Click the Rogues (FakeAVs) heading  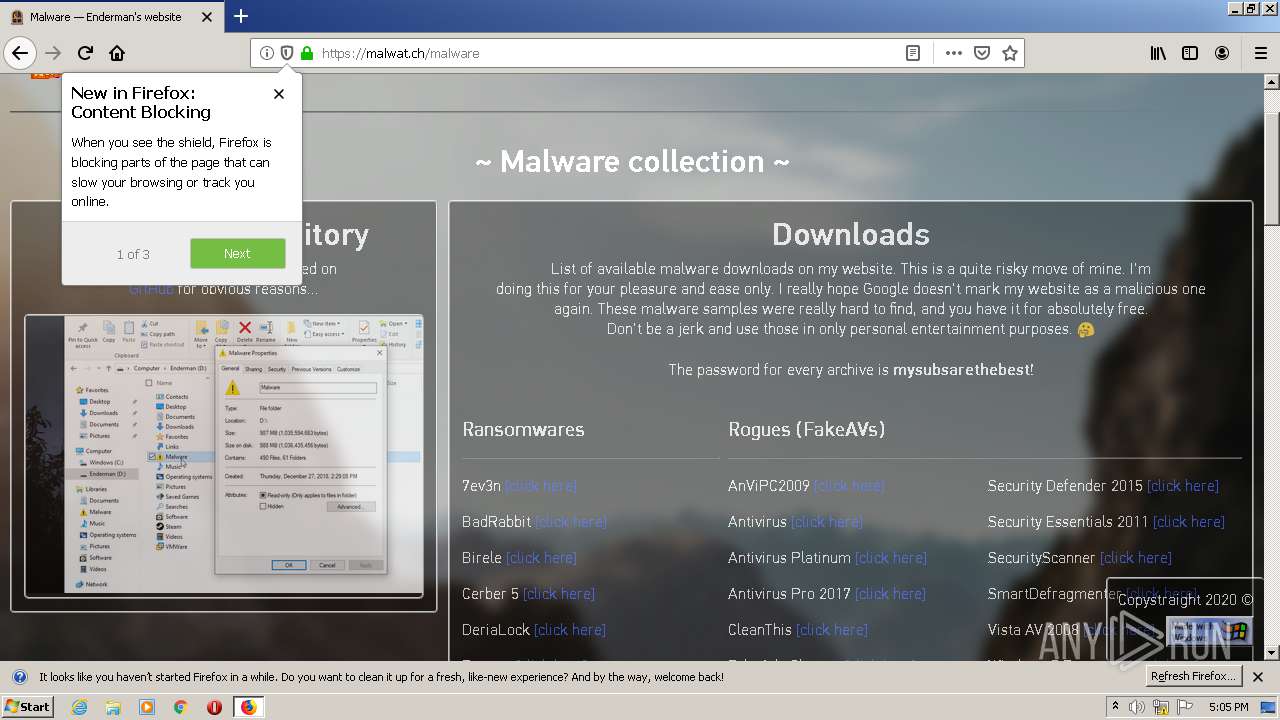click(x=806, y=429)
